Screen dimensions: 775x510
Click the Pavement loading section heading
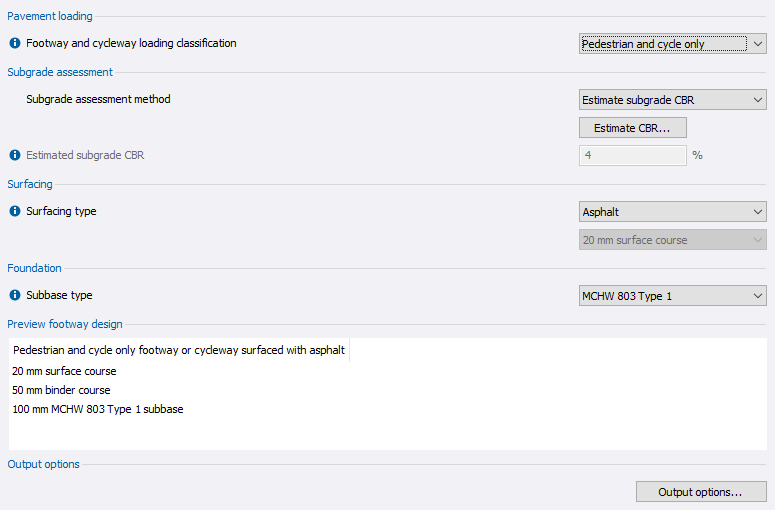coord(49,16)
